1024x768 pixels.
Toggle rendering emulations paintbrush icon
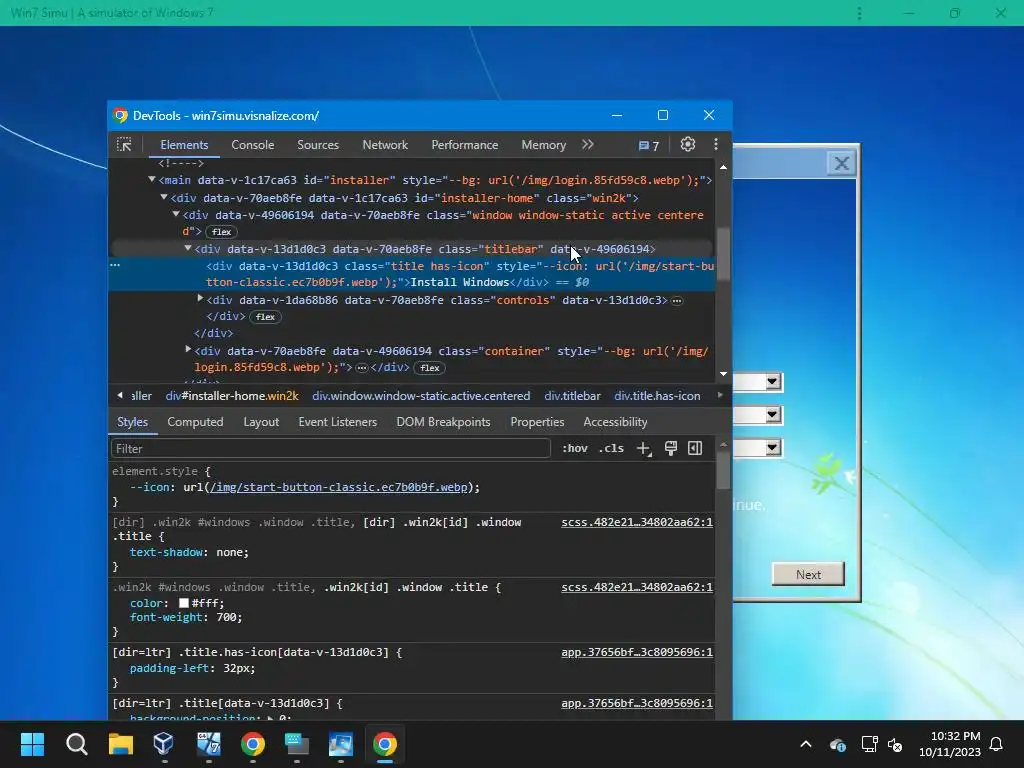coord(671,448)
